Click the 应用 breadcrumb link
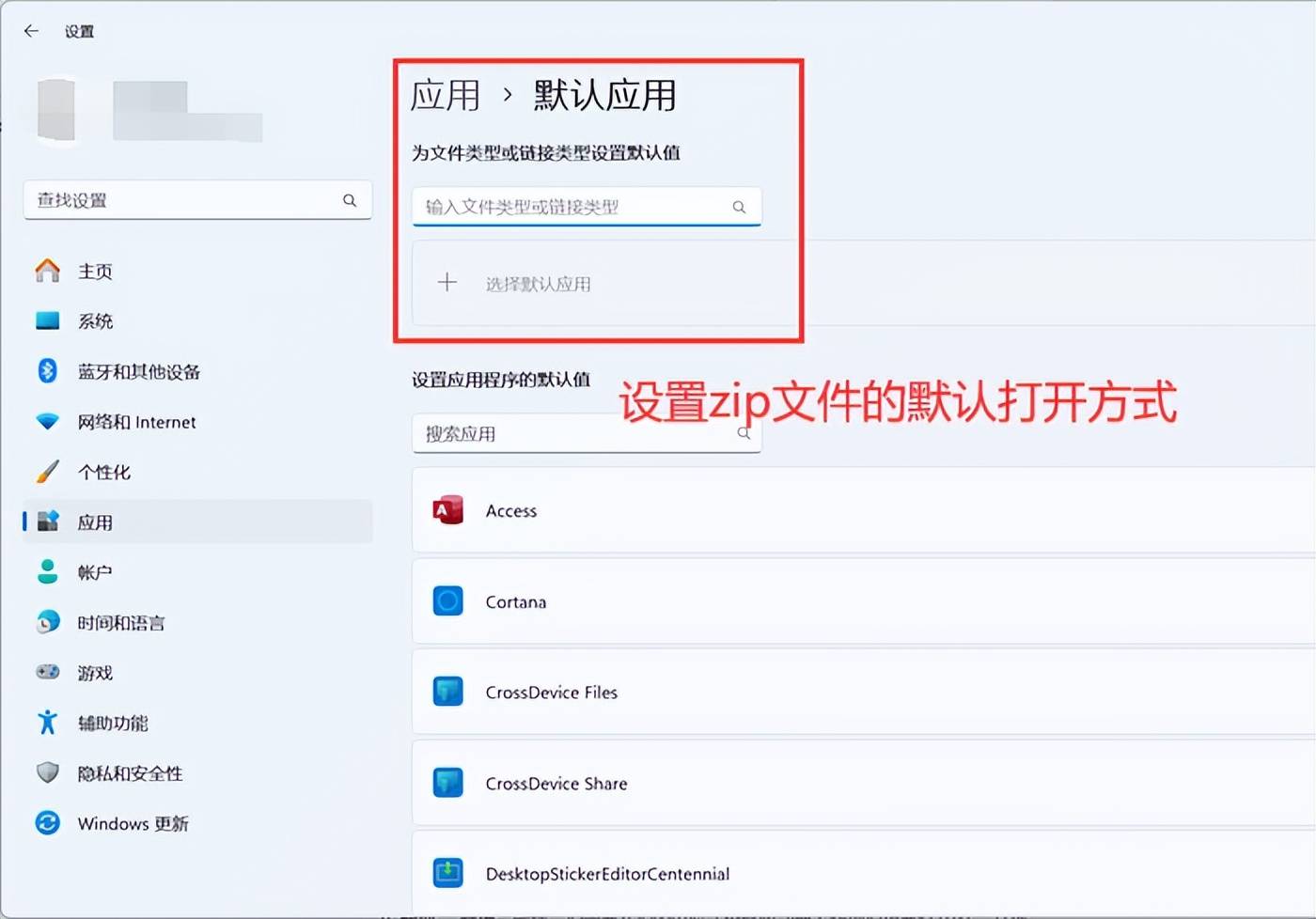 point(445,96)
